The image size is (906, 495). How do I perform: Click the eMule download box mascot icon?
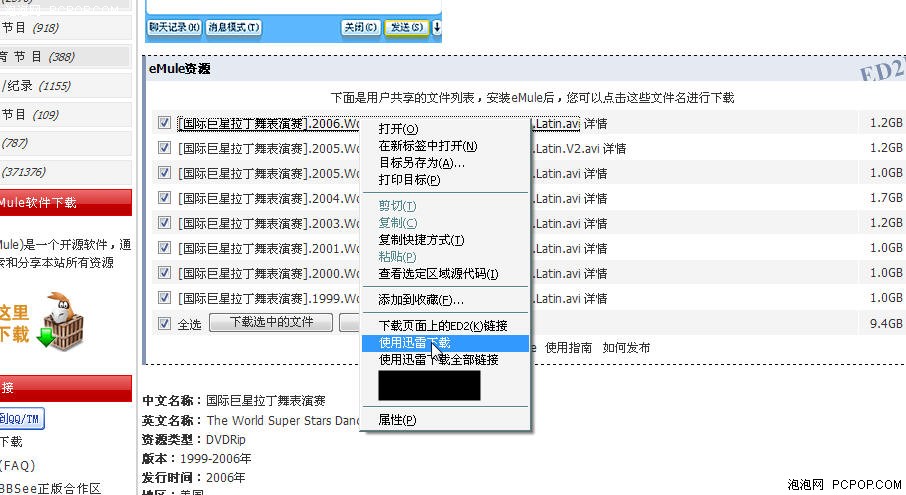click(x=61, y=322)
